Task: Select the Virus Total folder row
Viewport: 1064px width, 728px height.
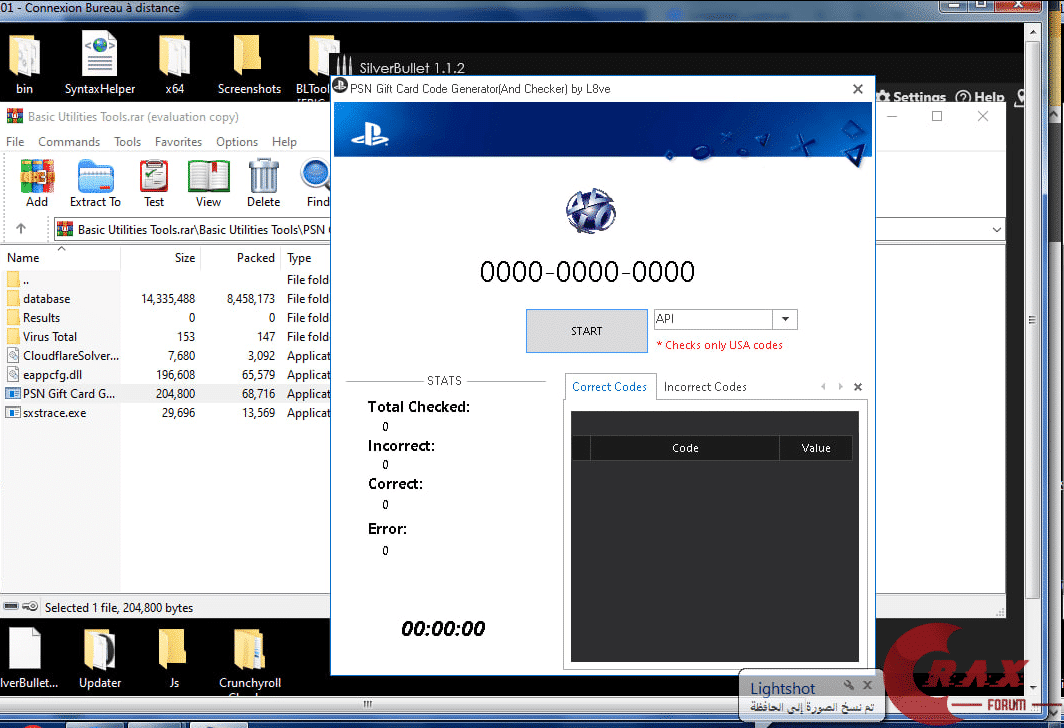Action: coord(166,337)
